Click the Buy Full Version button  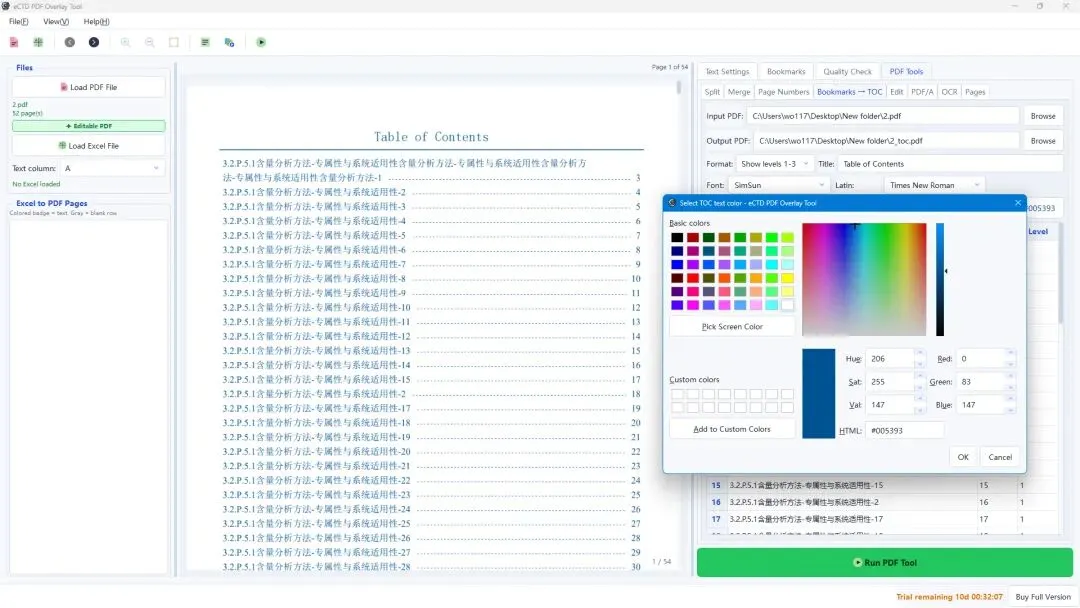pyautogui.click(x=1042, y=597)
